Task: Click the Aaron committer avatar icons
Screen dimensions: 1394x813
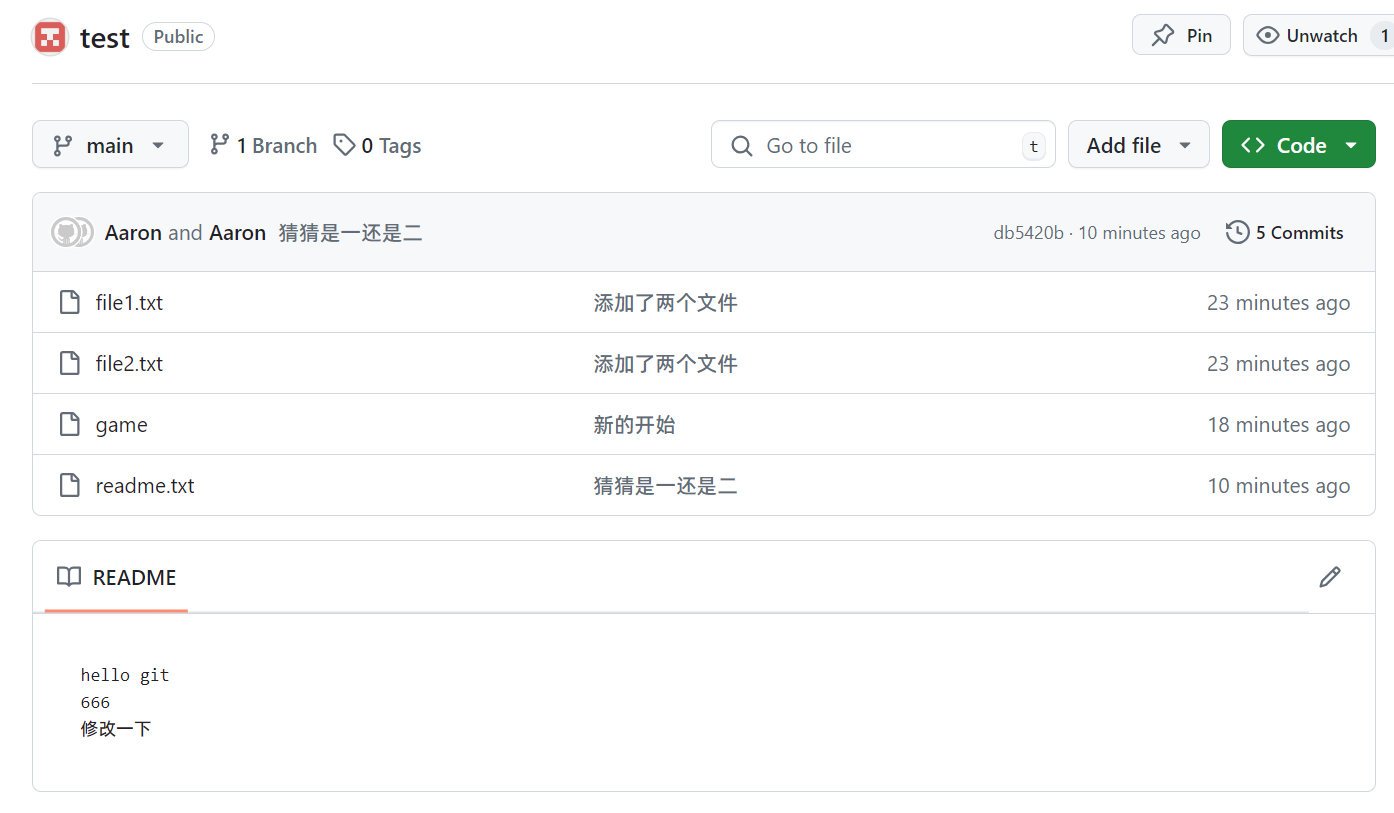Action: point(72,232)
